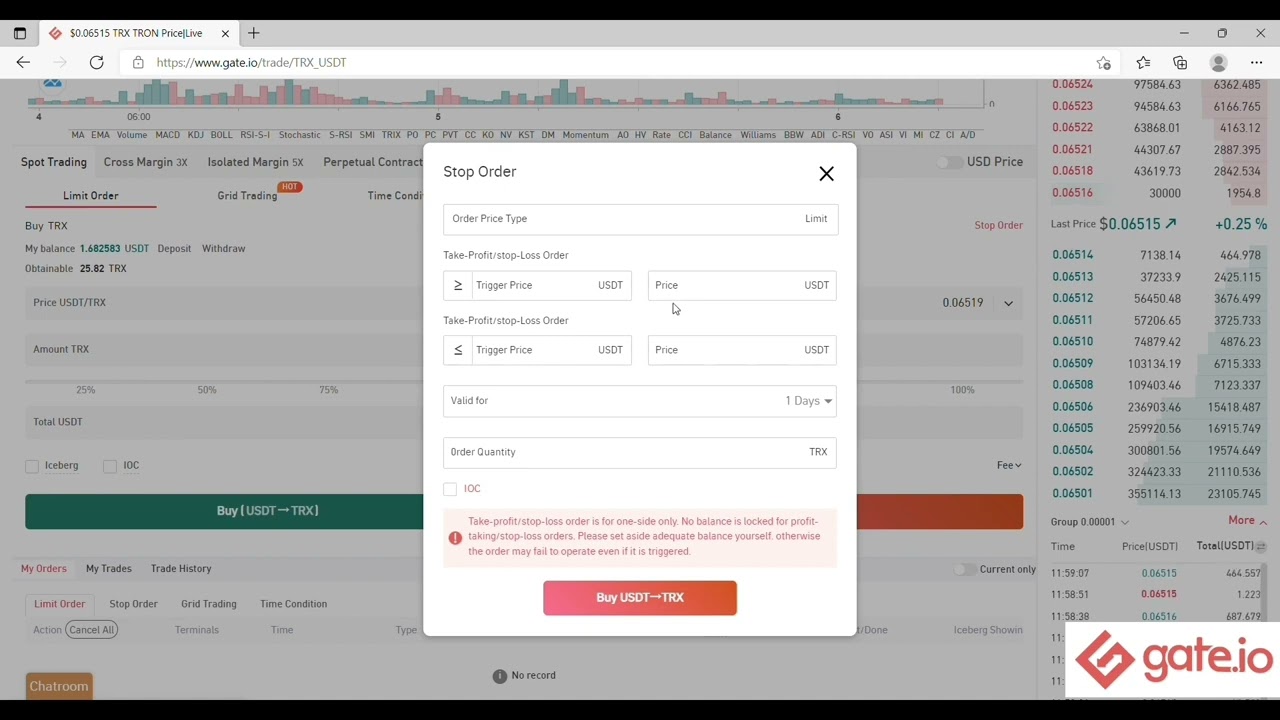Click the red Stop Order link
Screen dimensions: 1280x720
pos(999,225)
